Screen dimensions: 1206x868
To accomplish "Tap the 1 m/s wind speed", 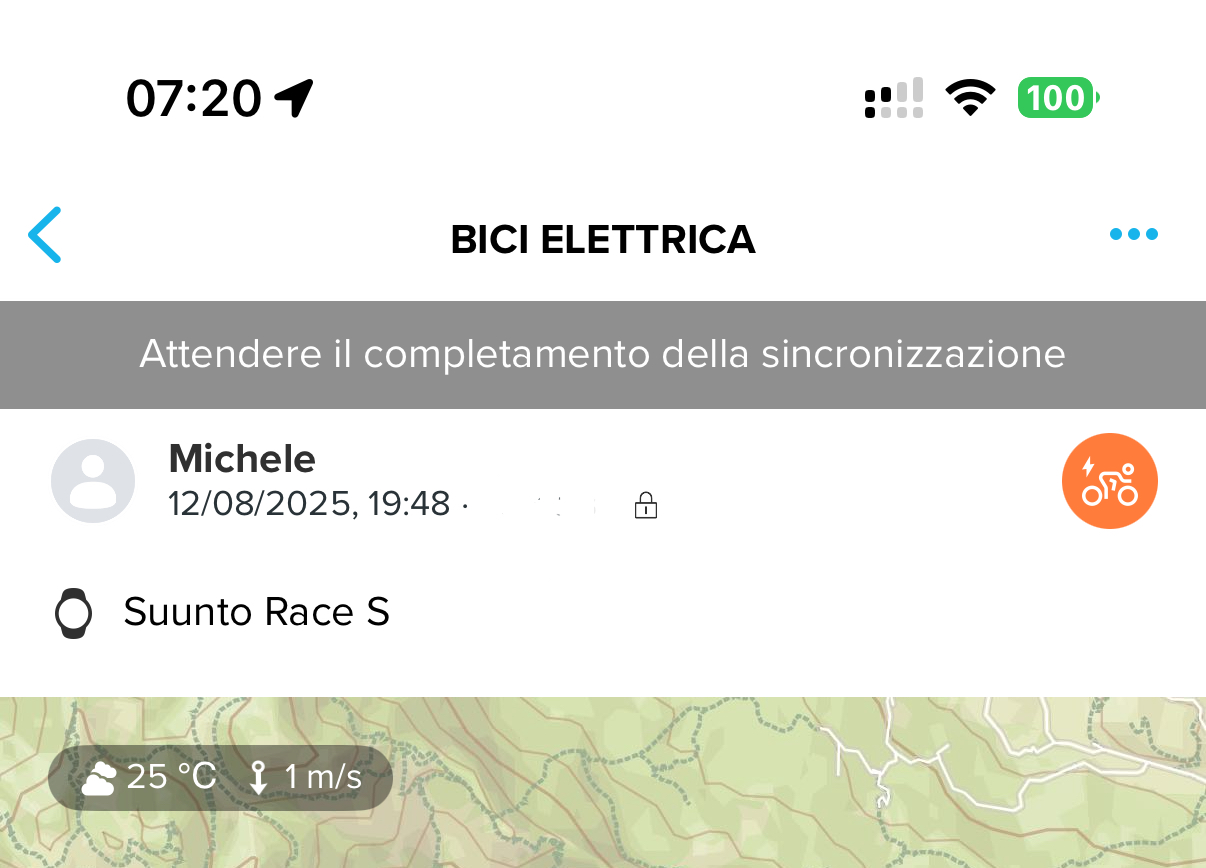I will pyautogui.click(x=323, y=777).
